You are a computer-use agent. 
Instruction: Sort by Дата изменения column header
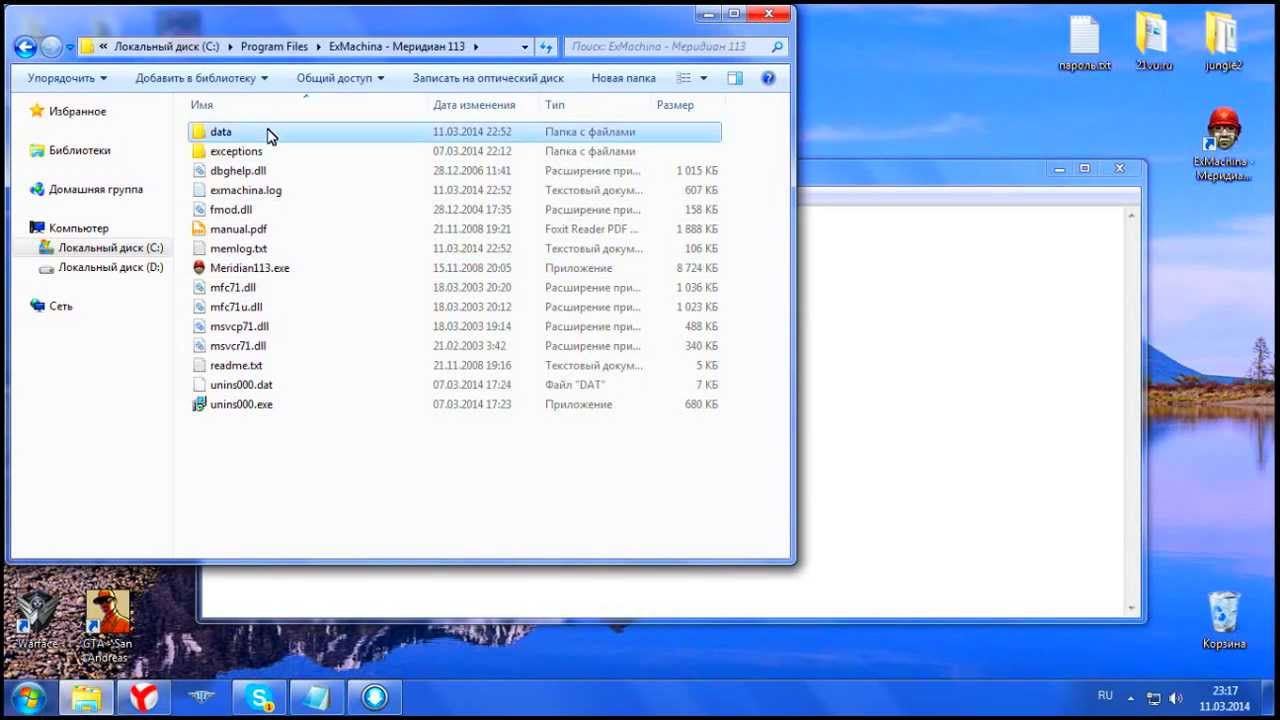point(474,105)
